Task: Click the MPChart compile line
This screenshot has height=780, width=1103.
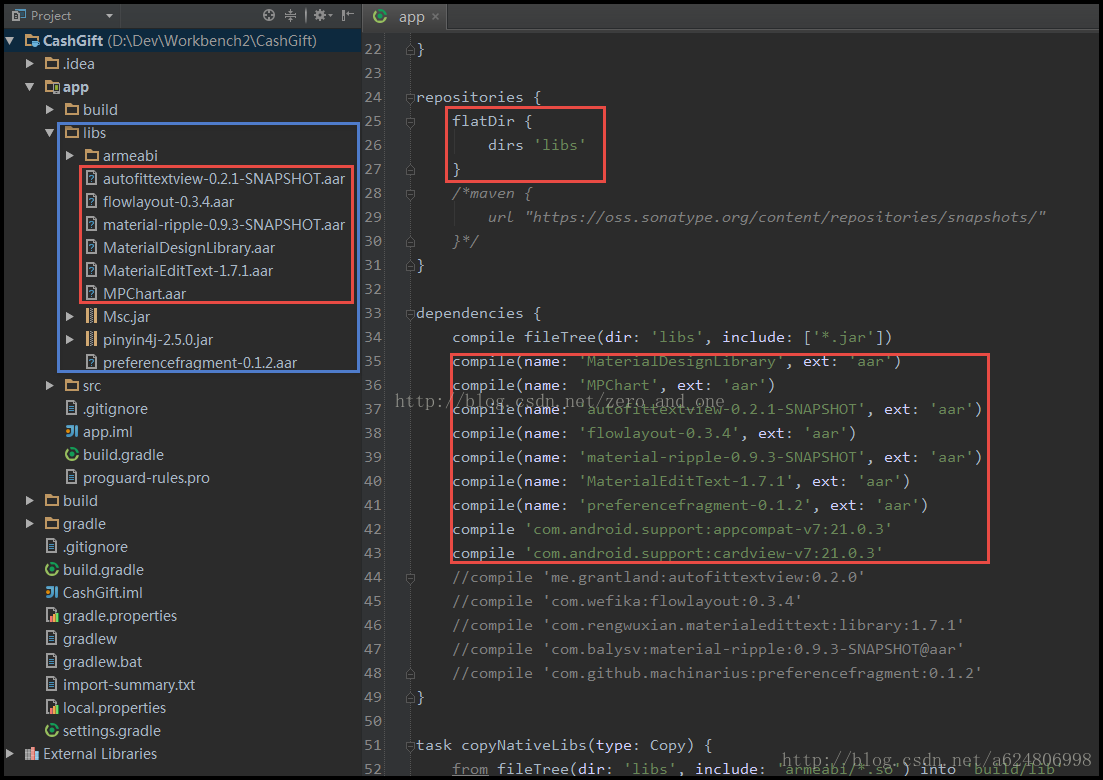Action: 613,385
